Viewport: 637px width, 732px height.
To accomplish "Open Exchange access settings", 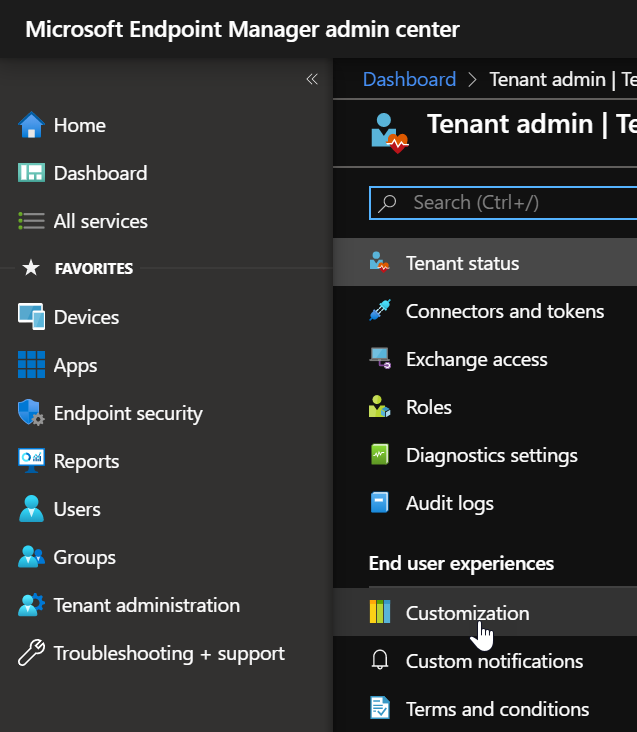I will (476, 359).
